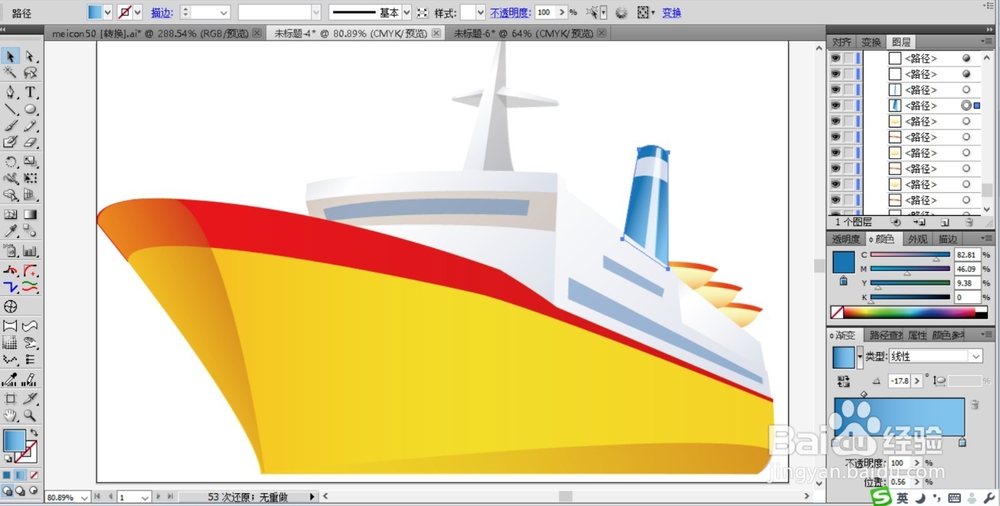Screen dimensions: 1000x506
Task: Enable Draw Normal mode in toolbox
Action: pos(7,491)
